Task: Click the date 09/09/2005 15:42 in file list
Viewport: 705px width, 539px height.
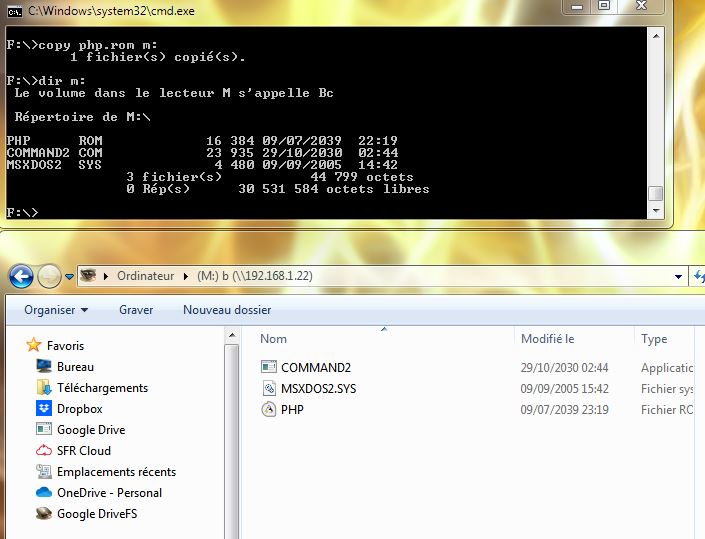Action: tap(564, 389)
